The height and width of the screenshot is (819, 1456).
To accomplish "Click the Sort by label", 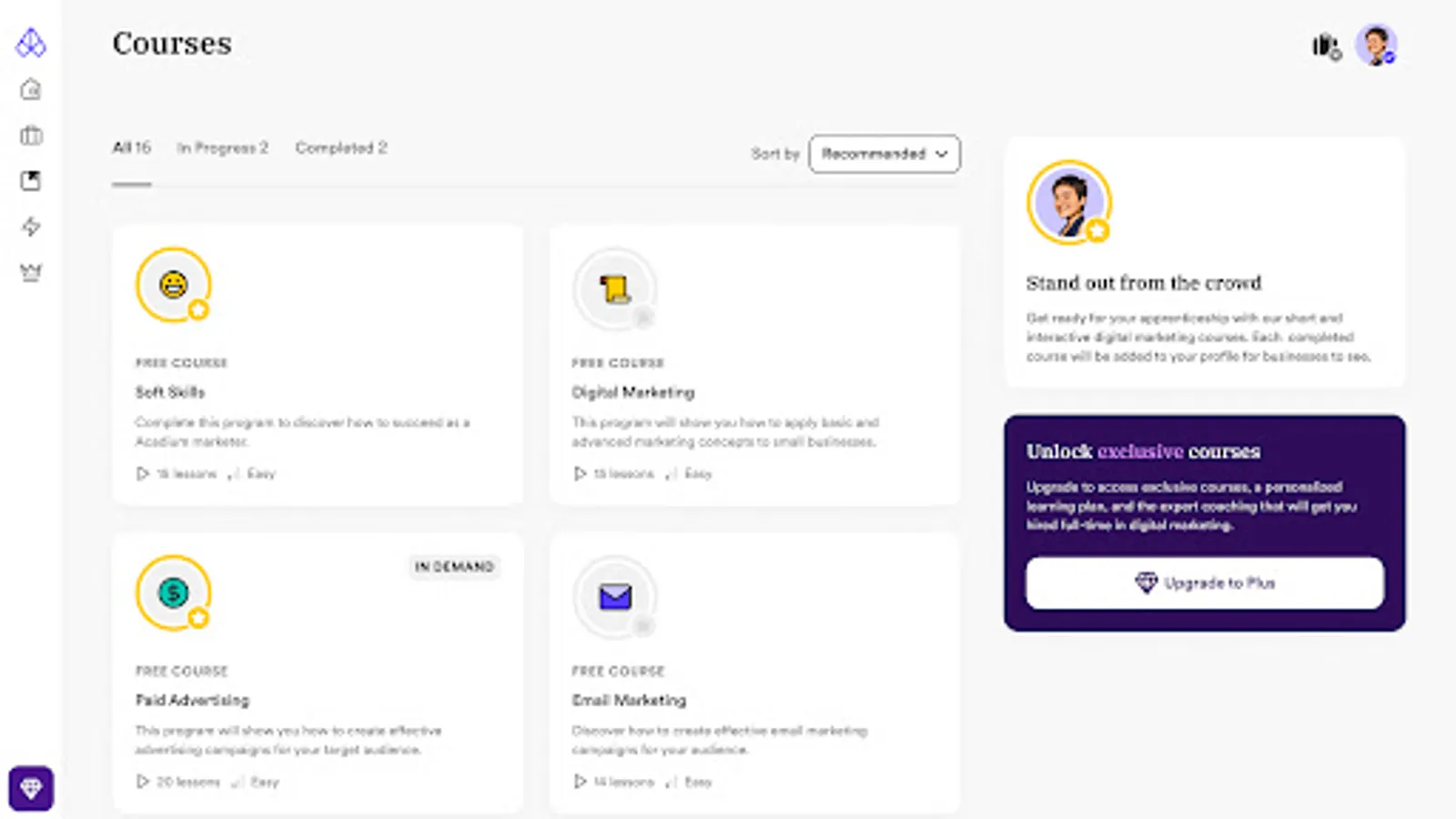I will 775,154.
